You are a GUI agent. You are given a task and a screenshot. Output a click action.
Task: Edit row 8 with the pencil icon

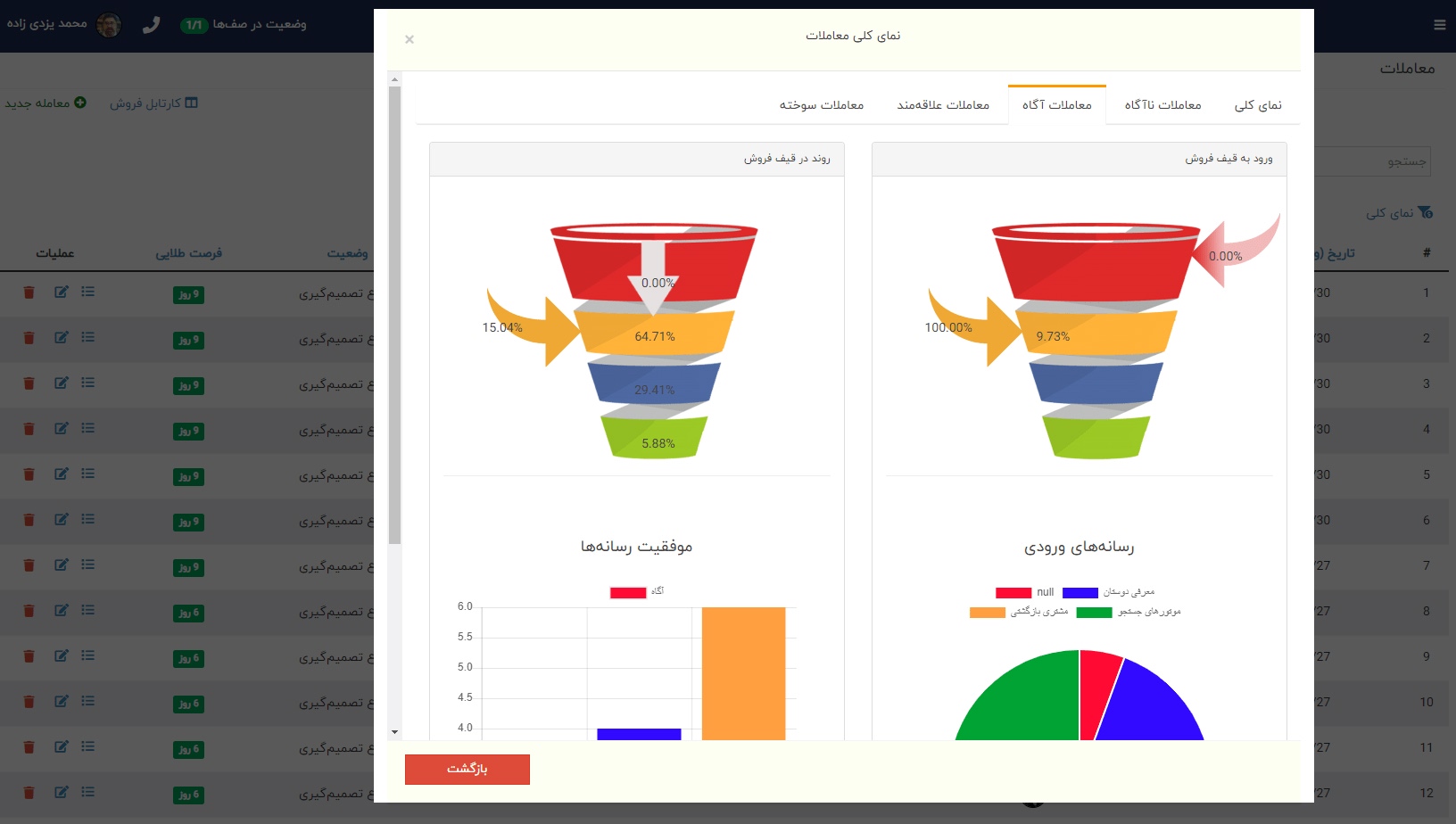tap(61, 611)
